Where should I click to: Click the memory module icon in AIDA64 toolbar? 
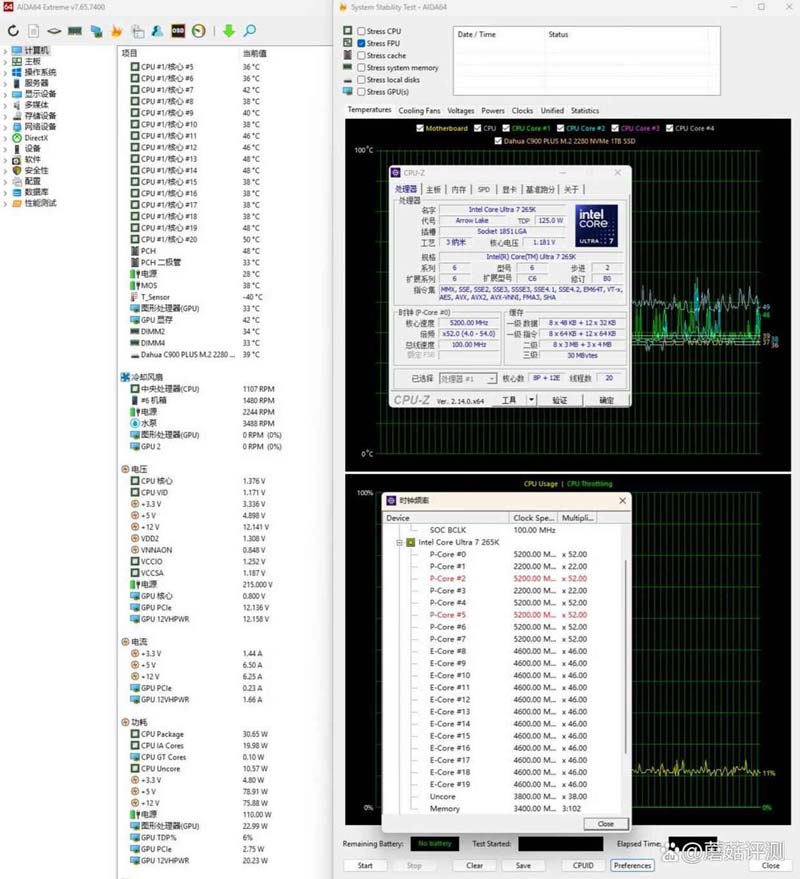[75, 31]
